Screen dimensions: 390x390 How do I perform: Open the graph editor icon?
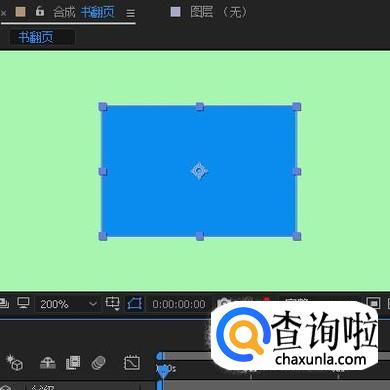point(132,363)
